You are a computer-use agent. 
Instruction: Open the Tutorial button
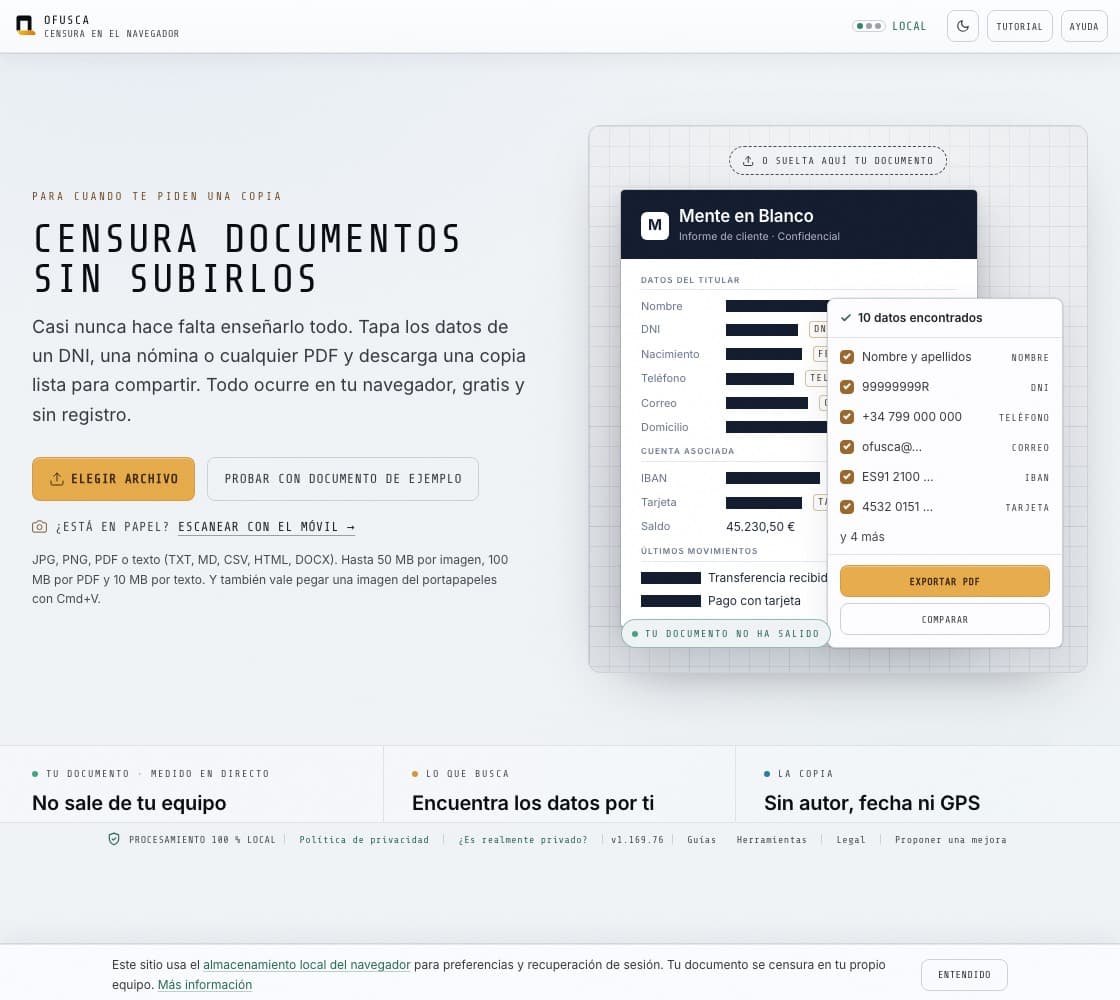pos(1019,26)
